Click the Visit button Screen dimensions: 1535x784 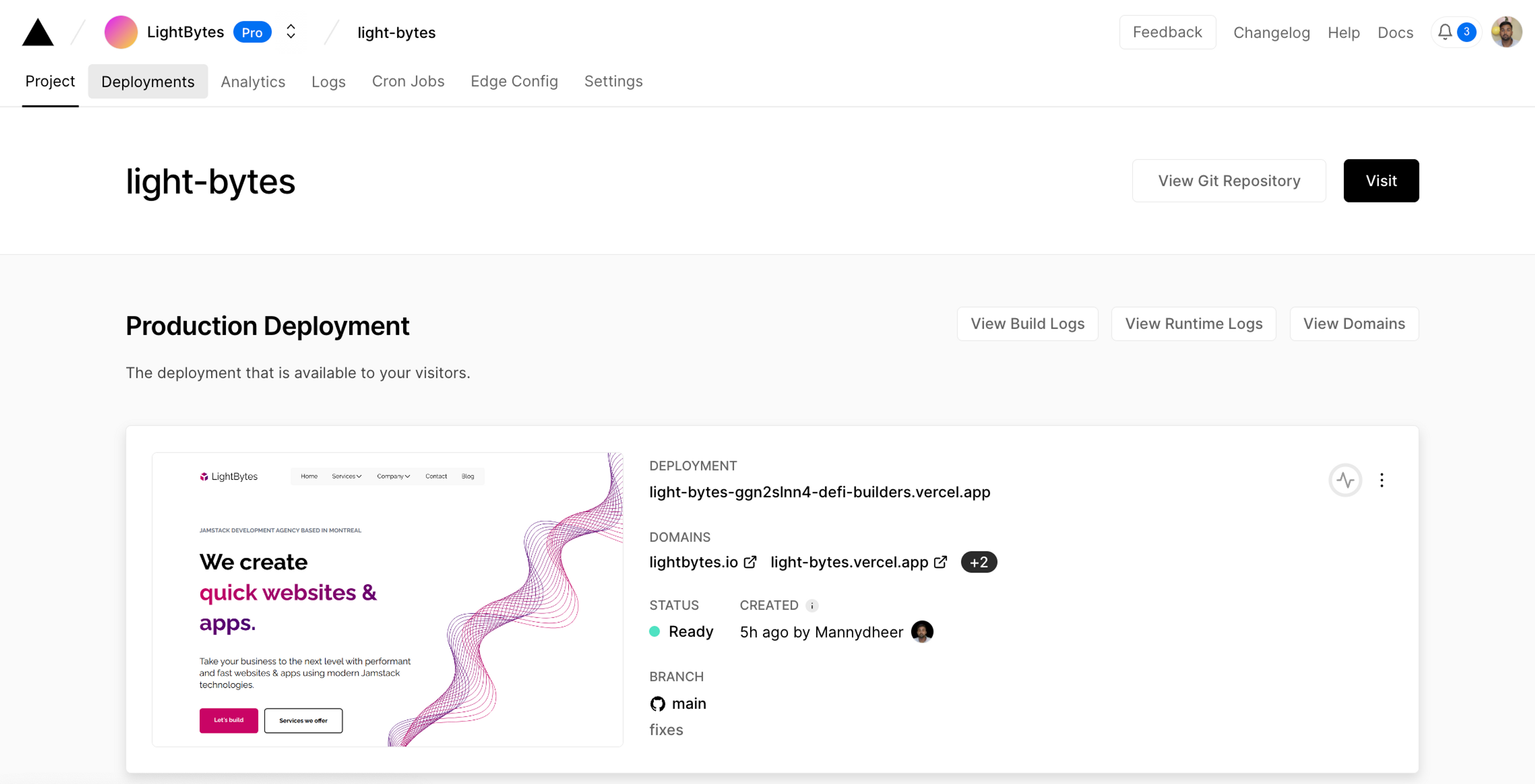pyautogui.click(x=1381, y=181)
